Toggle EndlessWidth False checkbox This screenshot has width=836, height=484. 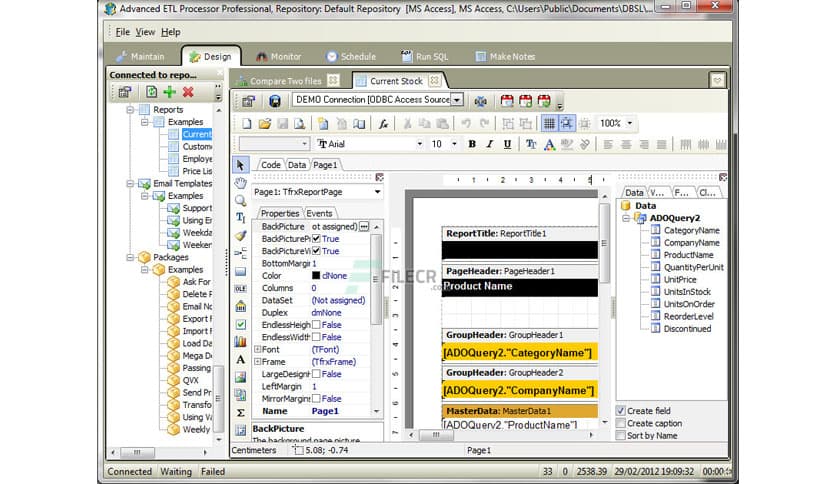[x=316, y=337]
